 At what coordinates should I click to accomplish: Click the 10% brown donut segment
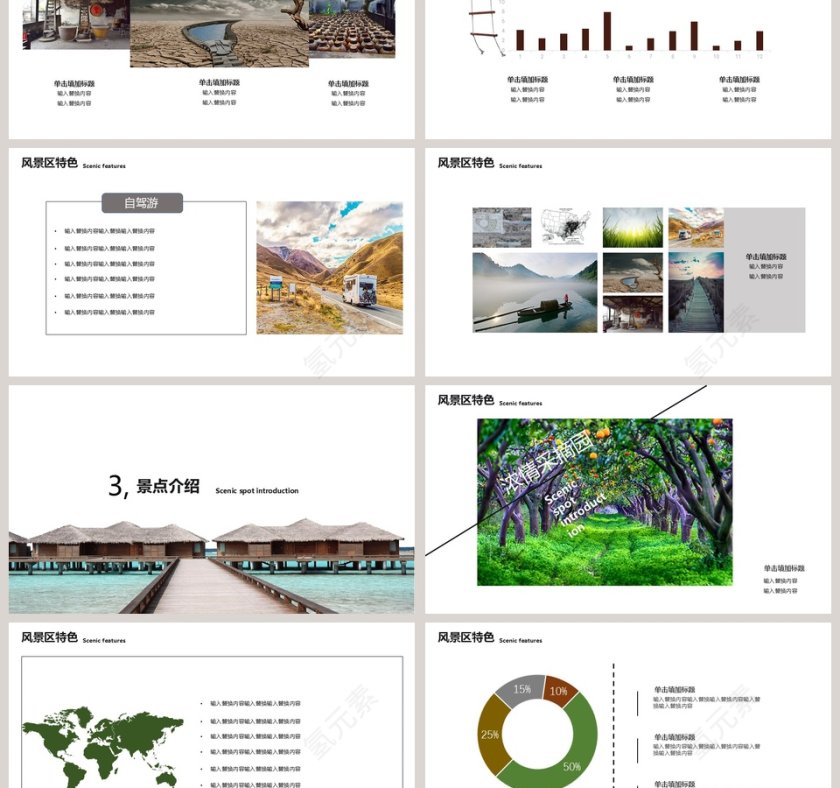tap(560, 691)
